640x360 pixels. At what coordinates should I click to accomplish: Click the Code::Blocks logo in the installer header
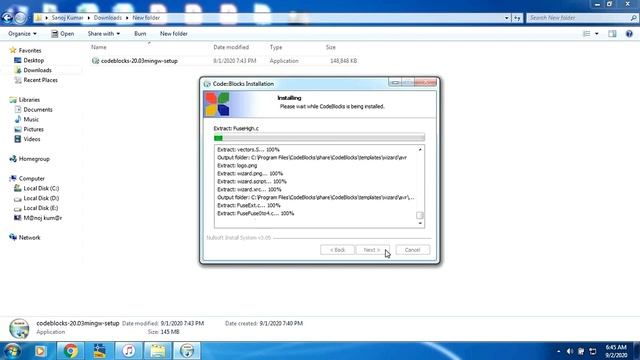coord(217,104)
